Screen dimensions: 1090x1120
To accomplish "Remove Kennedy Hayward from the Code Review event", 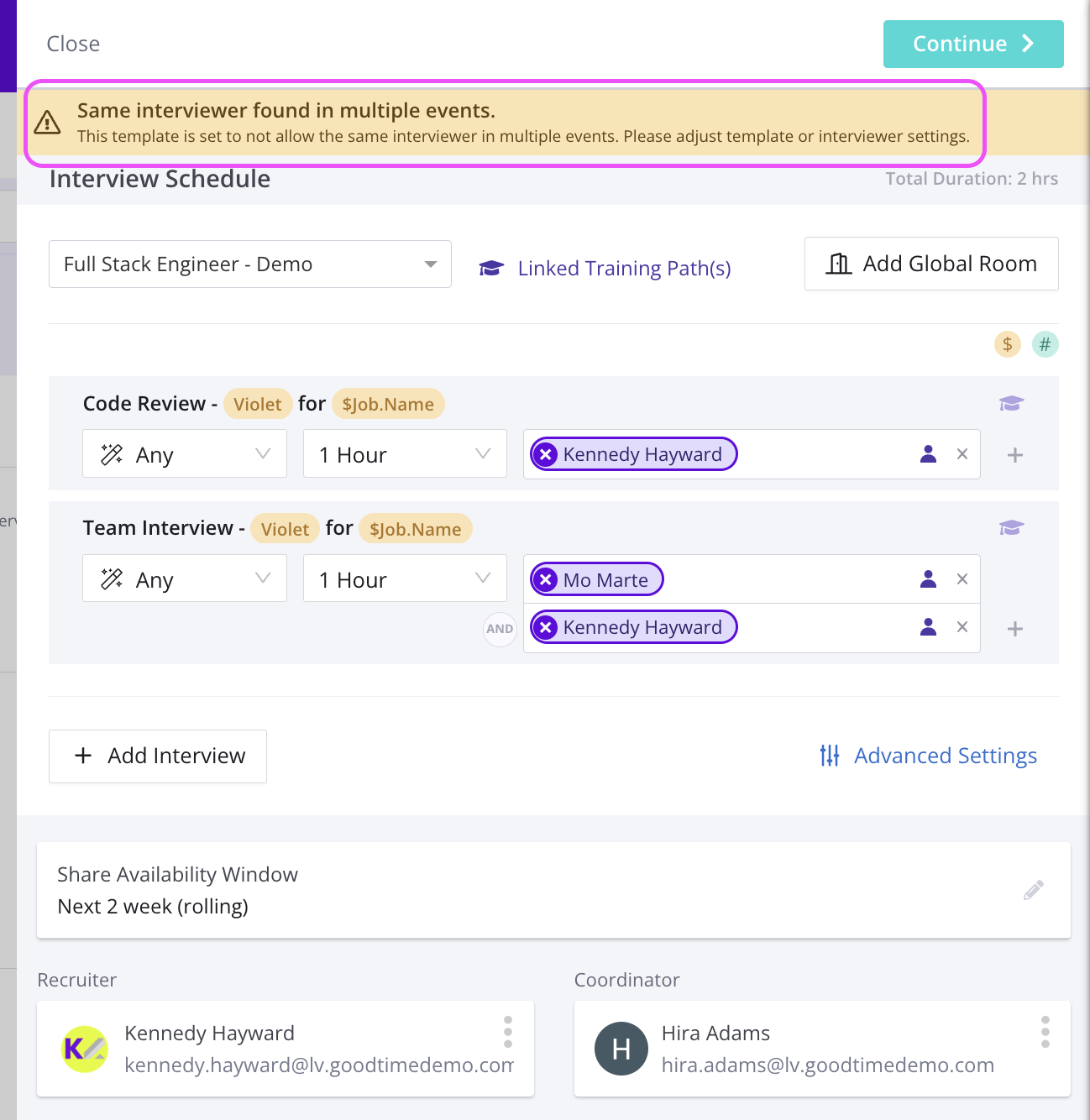I will coord(546,454).
